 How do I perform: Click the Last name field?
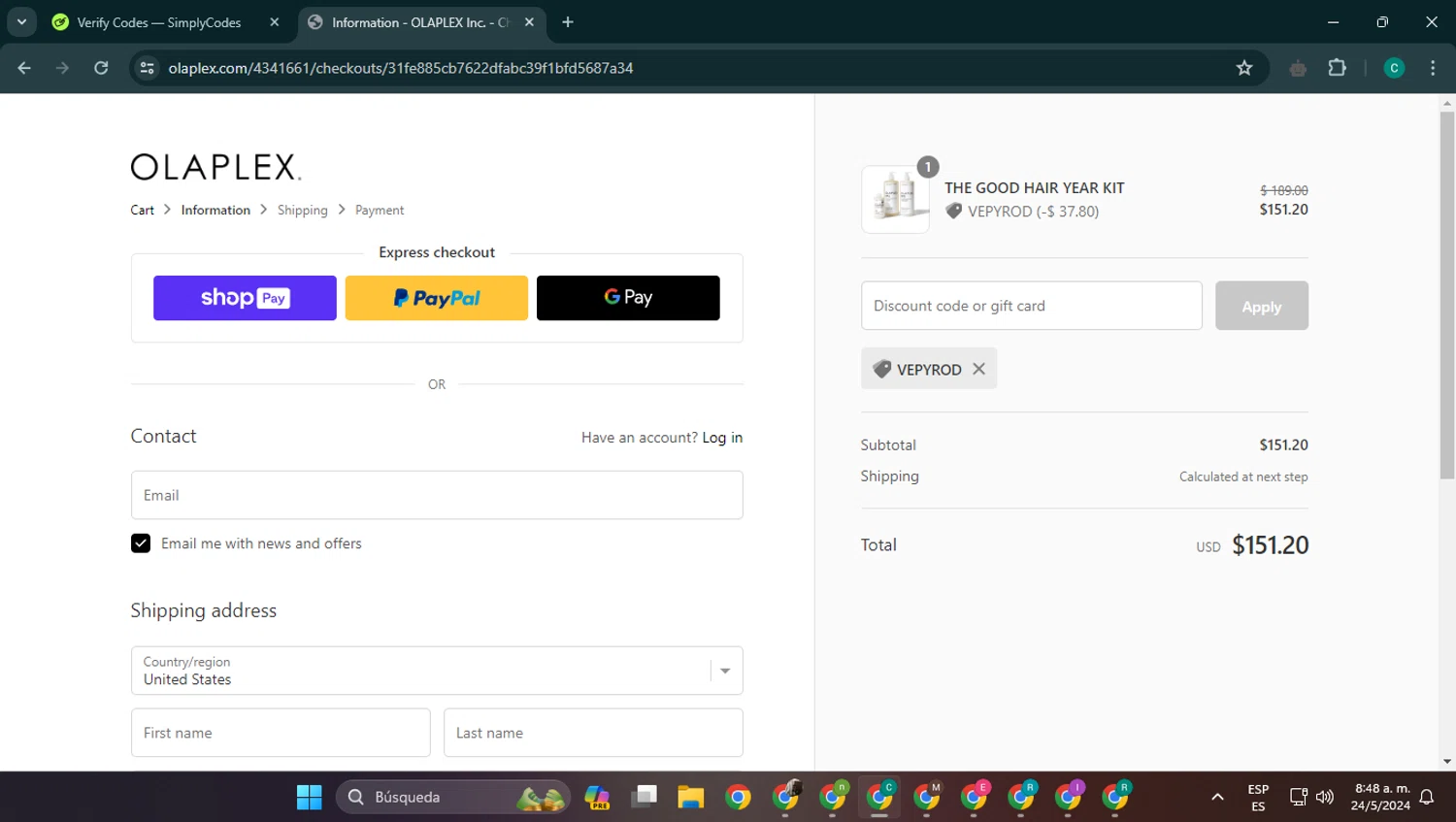pos(593,733)
